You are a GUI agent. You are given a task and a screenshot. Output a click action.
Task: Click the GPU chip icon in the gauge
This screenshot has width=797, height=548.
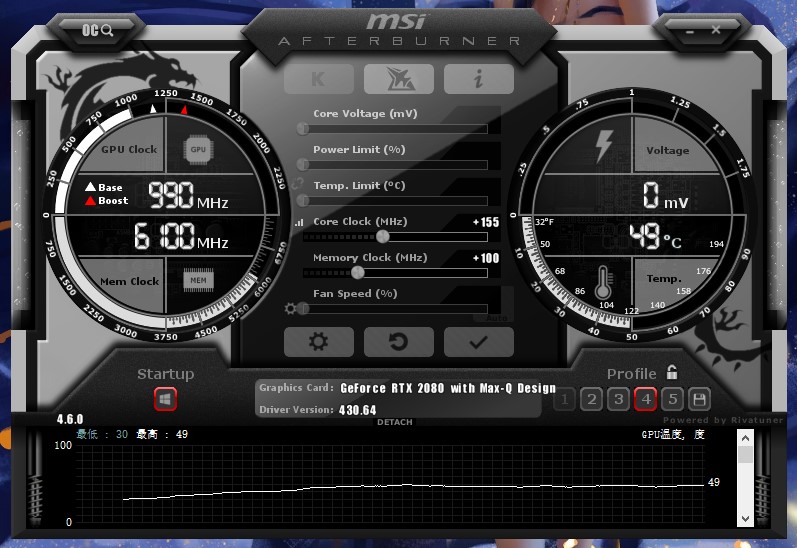point(198,149)
